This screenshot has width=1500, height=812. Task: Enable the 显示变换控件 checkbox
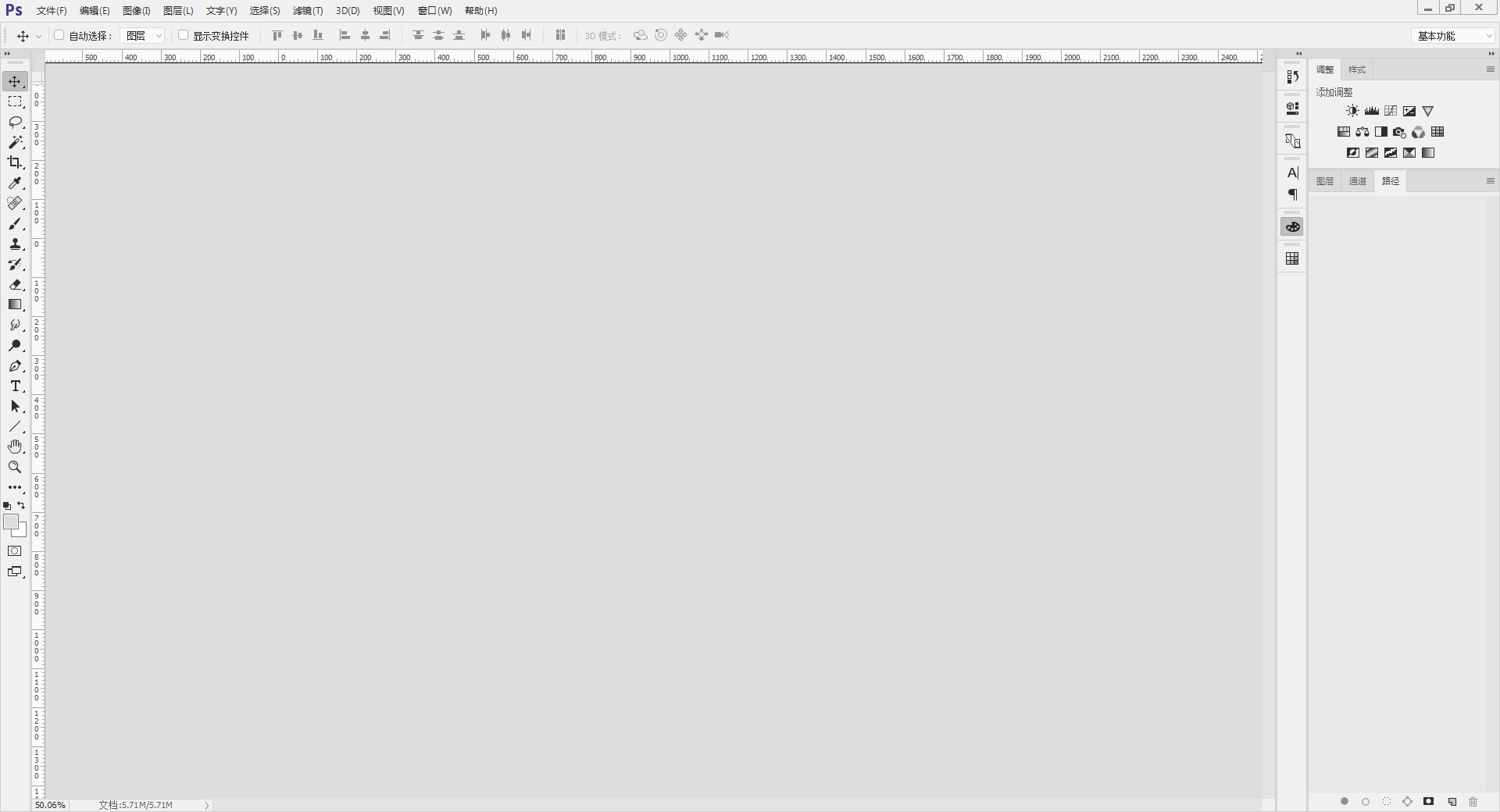[x=183, y=35]
